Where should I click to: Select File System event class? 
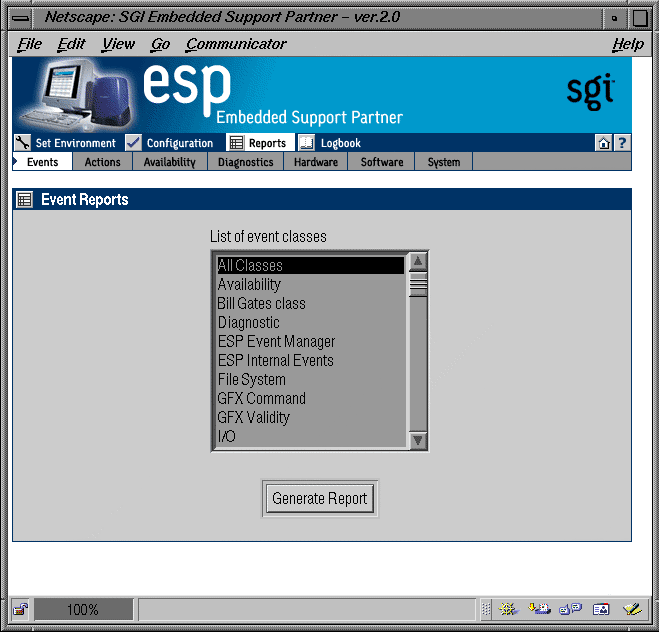pos(311,379)
